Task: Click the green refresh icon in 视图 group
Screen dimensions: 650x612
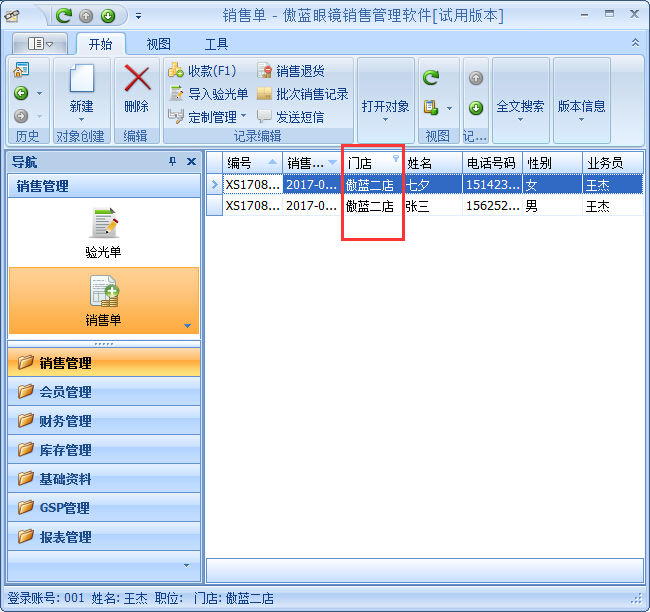Action: click(x=431, y=77)
